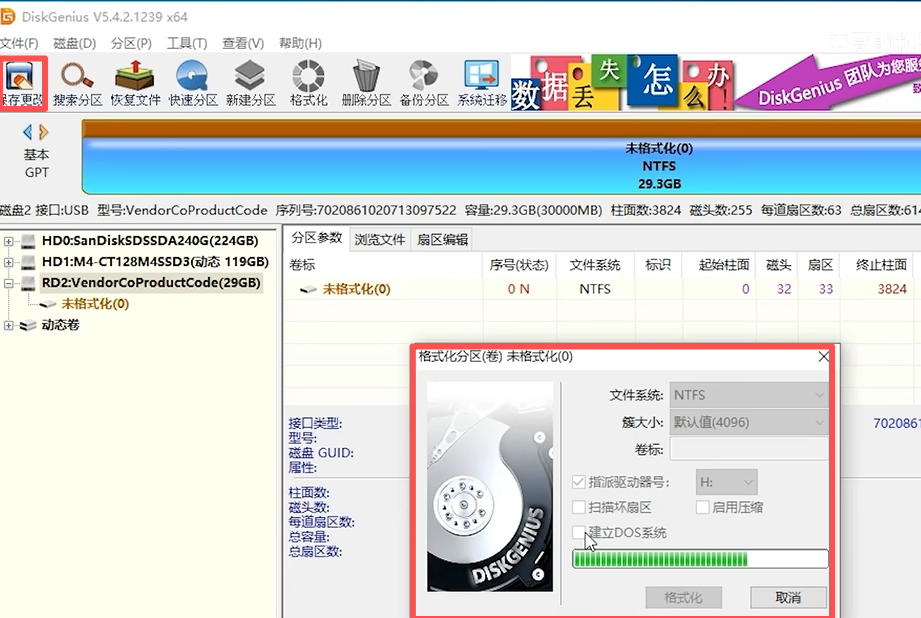Select HD0:SanDiskSDSSDA240G(224GB) in tree
Screen dimensions: 921x618
pos(150,241)
